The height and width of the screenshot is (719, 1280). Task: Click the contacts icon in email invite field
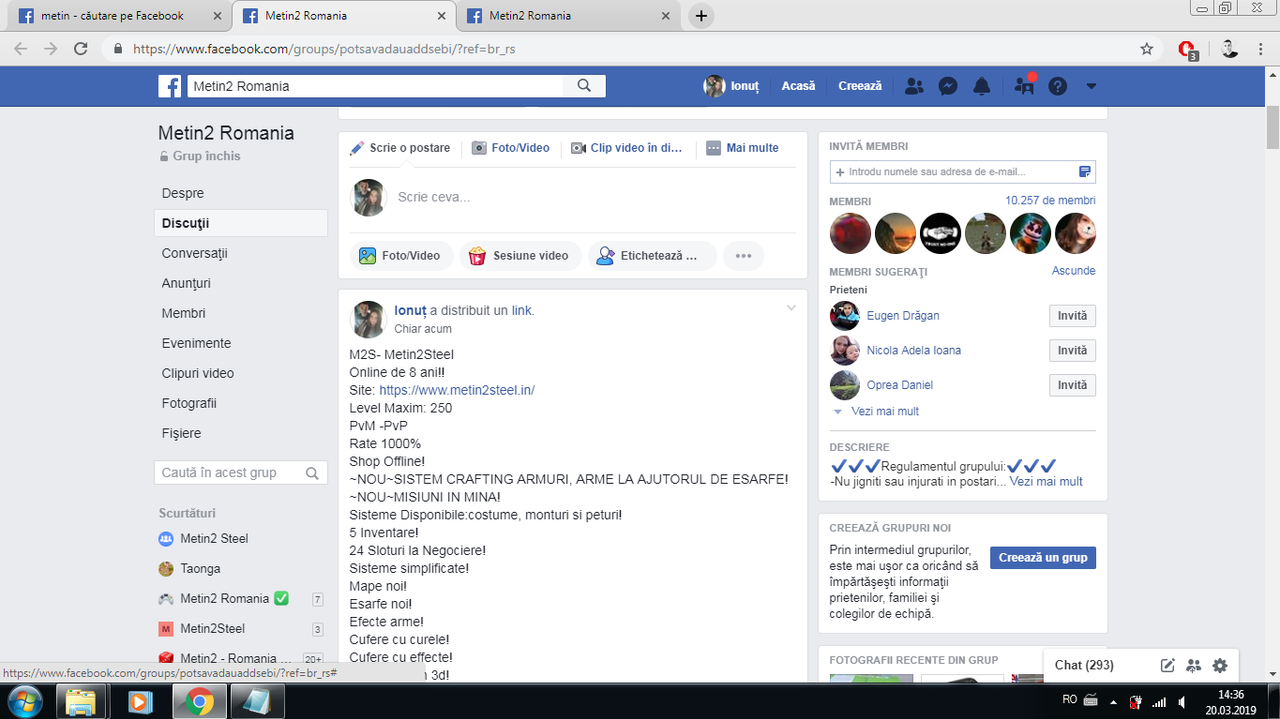coord(1085,172)
